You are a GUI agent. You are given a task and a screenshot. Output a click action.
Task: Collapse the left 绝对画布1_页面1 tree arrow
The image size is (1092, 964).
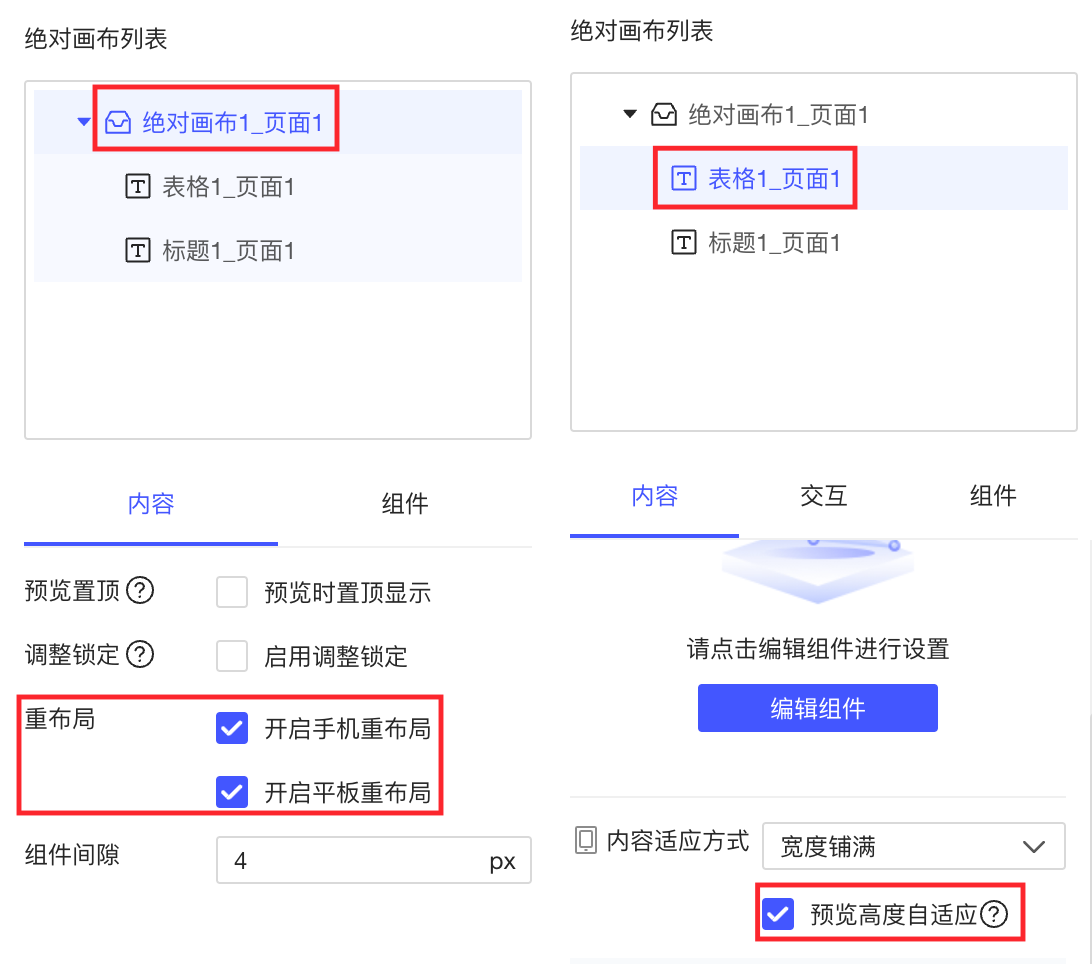[84, 122]
